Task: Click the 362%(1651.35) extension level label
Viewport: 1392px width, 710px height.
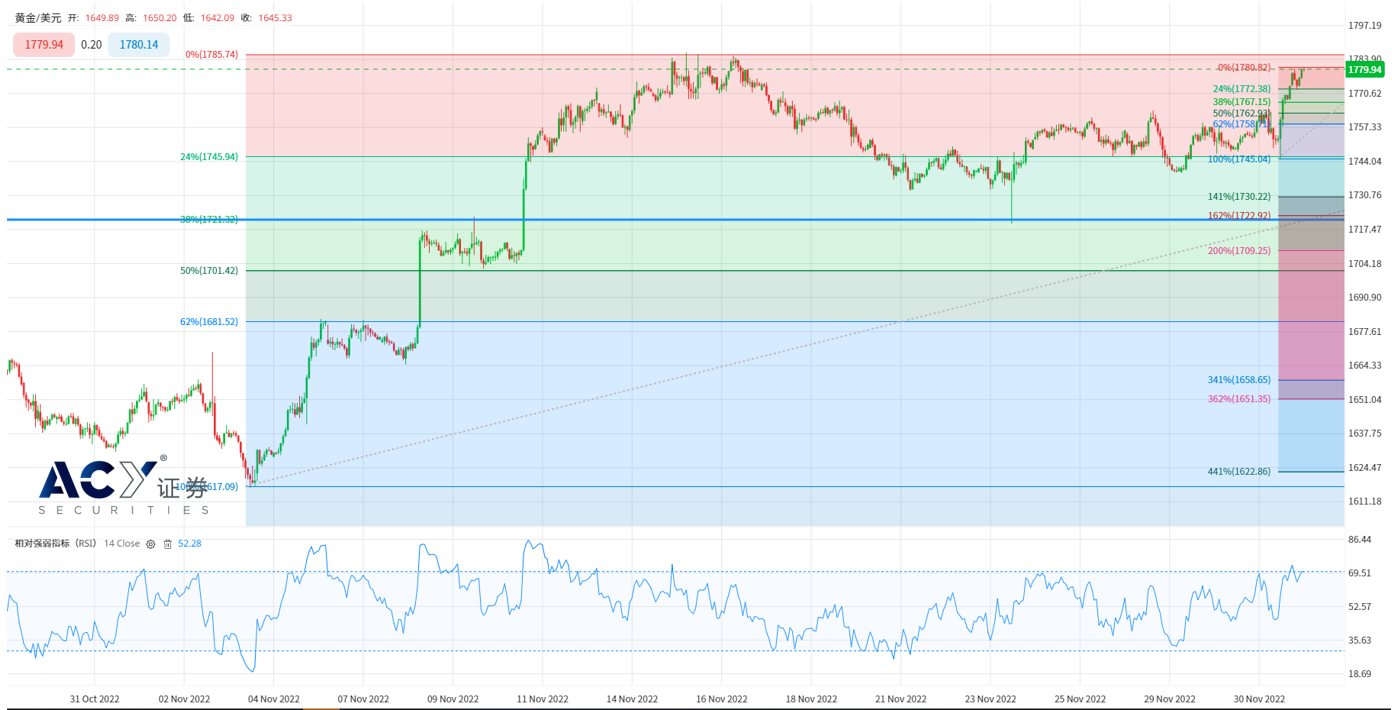Action: coord(1239,399)
